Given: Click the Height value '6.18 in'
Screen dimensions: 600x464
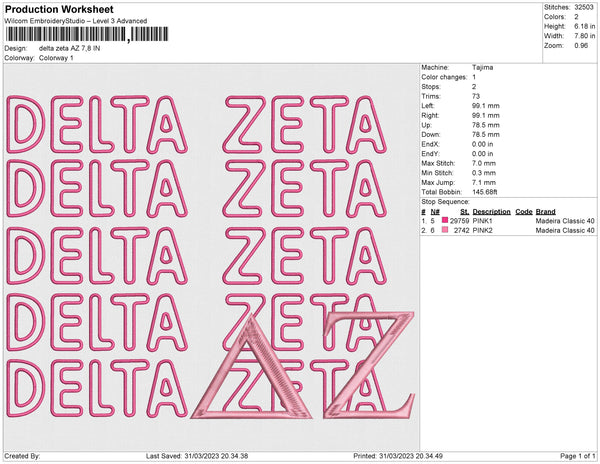Looking at the screenshot, I should tap(584, 26).
